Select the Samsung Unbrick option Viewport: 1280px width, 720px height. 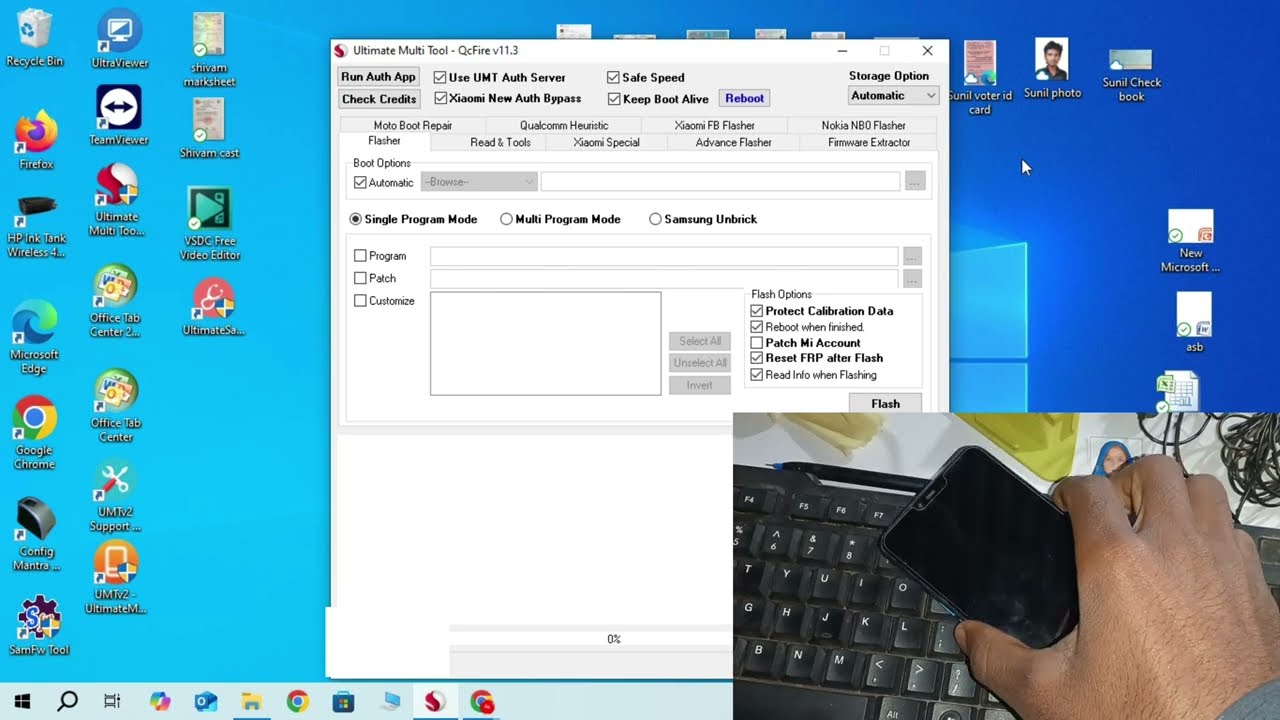coord(703,219)
